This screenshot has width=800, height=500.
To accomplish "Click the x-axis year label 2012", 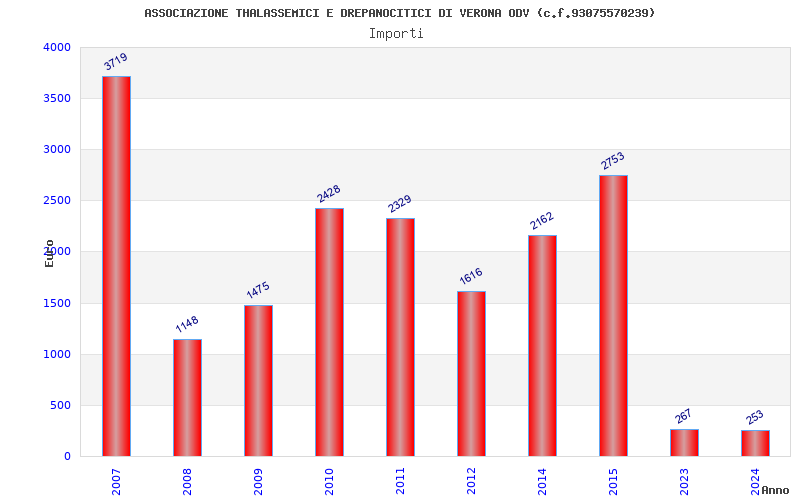I will 470,482.
